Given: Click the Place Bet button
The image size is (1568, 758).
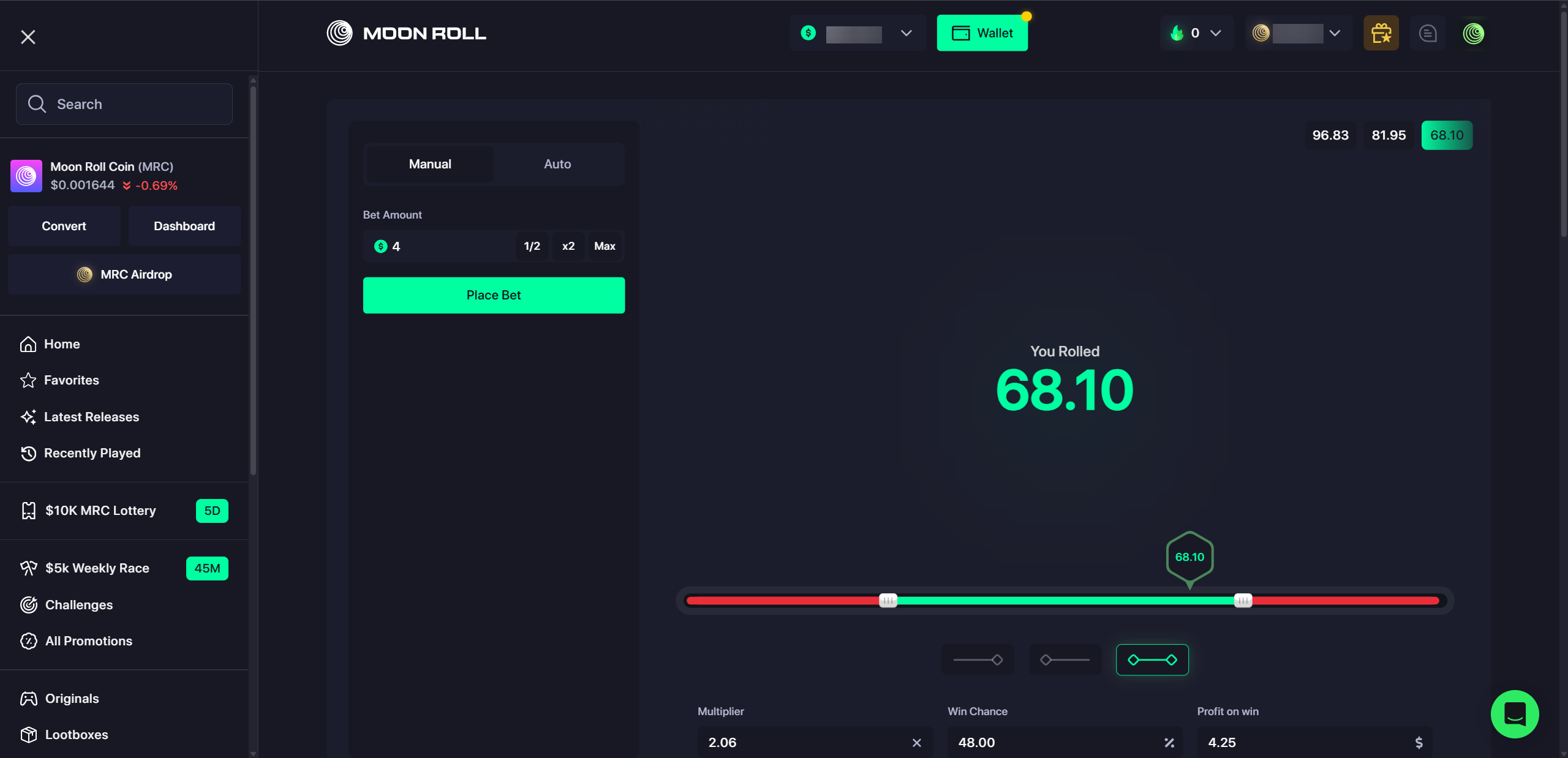Looking at the screenshot, I should pyautogui.click(x=494, y=295).
